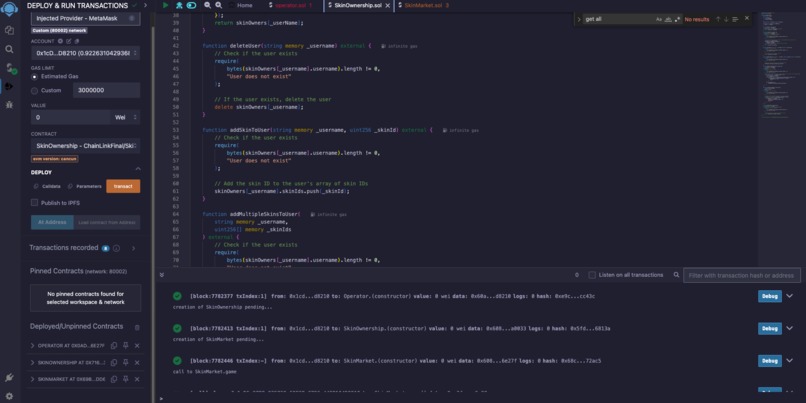Toggle the AI copilot switch in toolbar
Viewport: 806px width, 403px height.
(191, 5)
